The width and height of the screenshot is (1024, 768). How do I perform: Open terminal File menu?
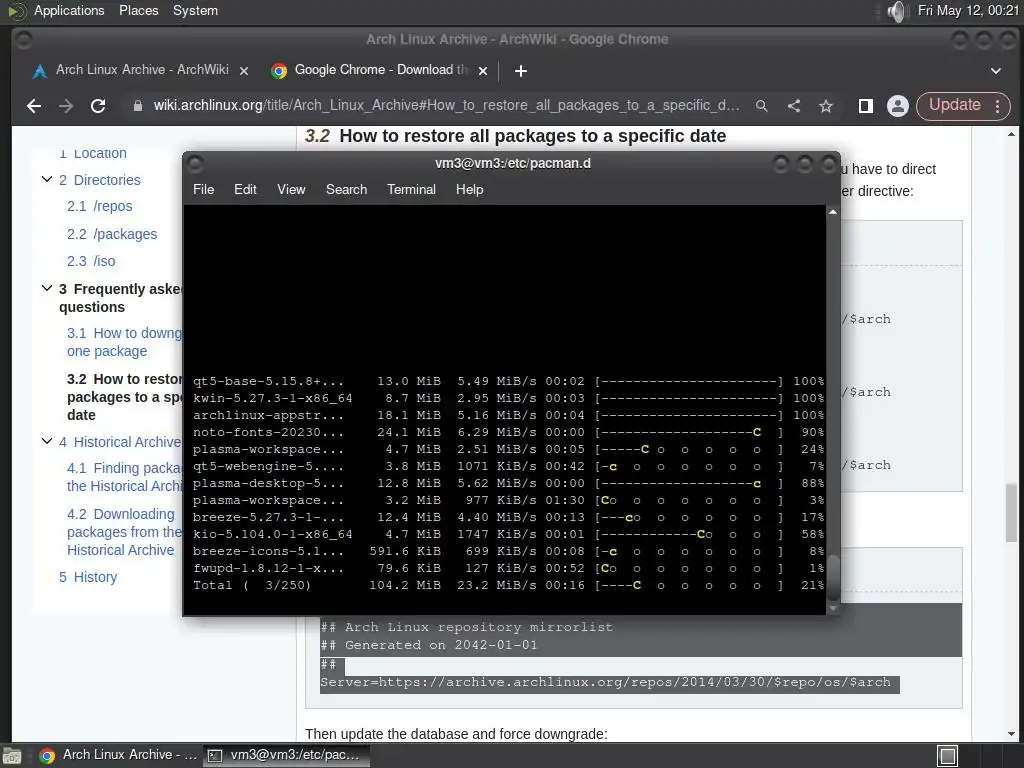(203, 189)
